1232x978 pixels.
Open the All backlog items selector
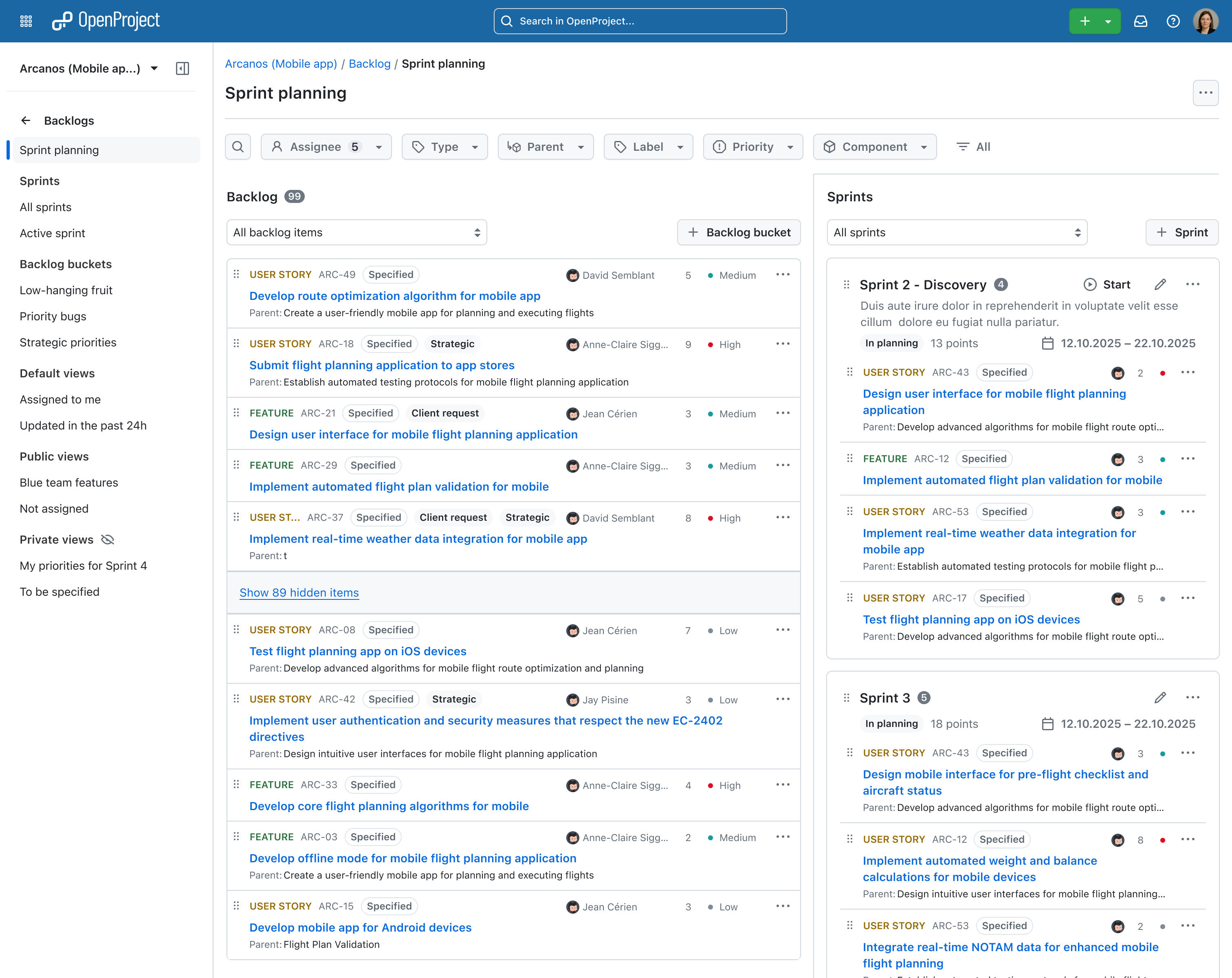(x=356, y=232)
